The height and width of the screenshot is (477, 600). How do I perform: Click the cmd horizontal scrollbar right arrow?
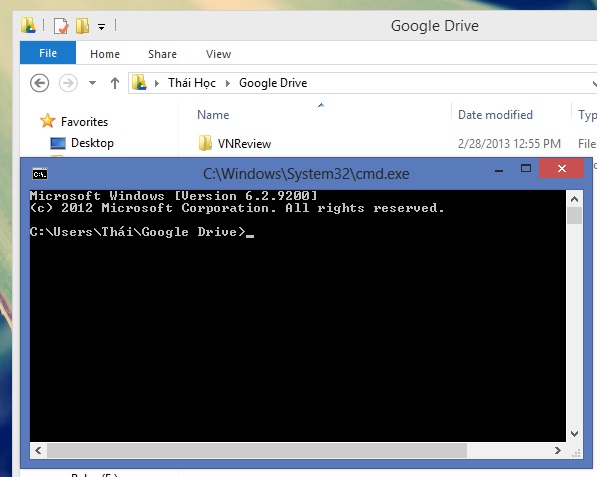point(558,450)
